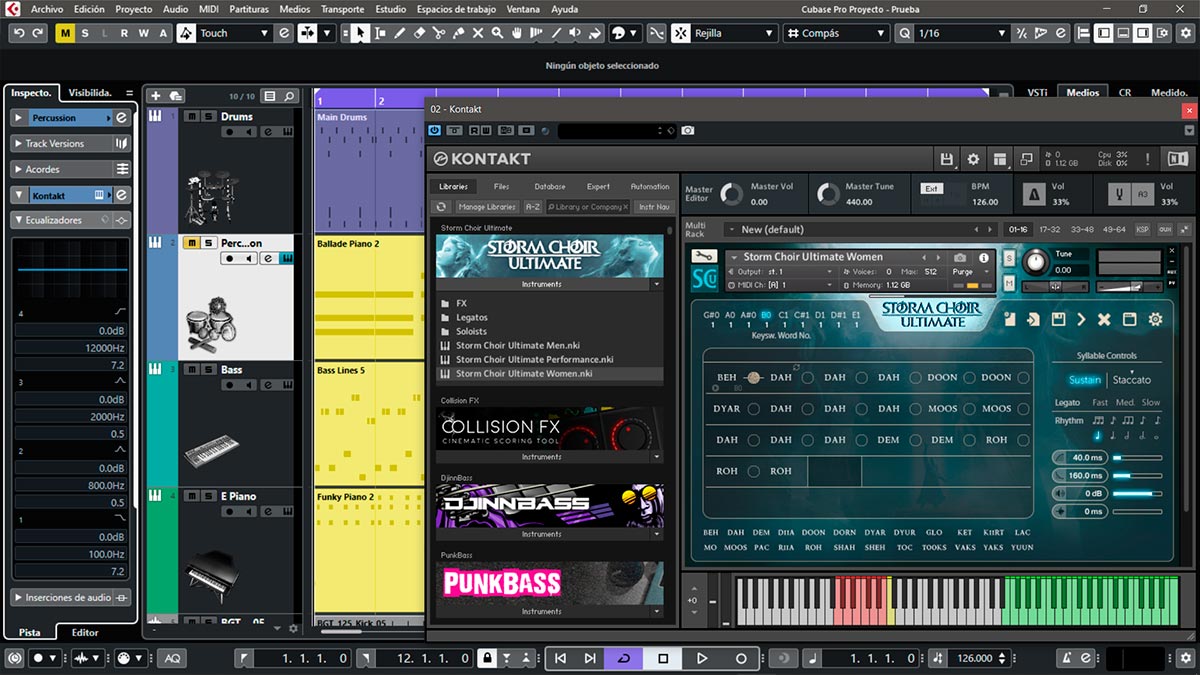Pick the Mute X tool
The image size is (1200, 675).
pyautogui.click(x=478, y=33)
